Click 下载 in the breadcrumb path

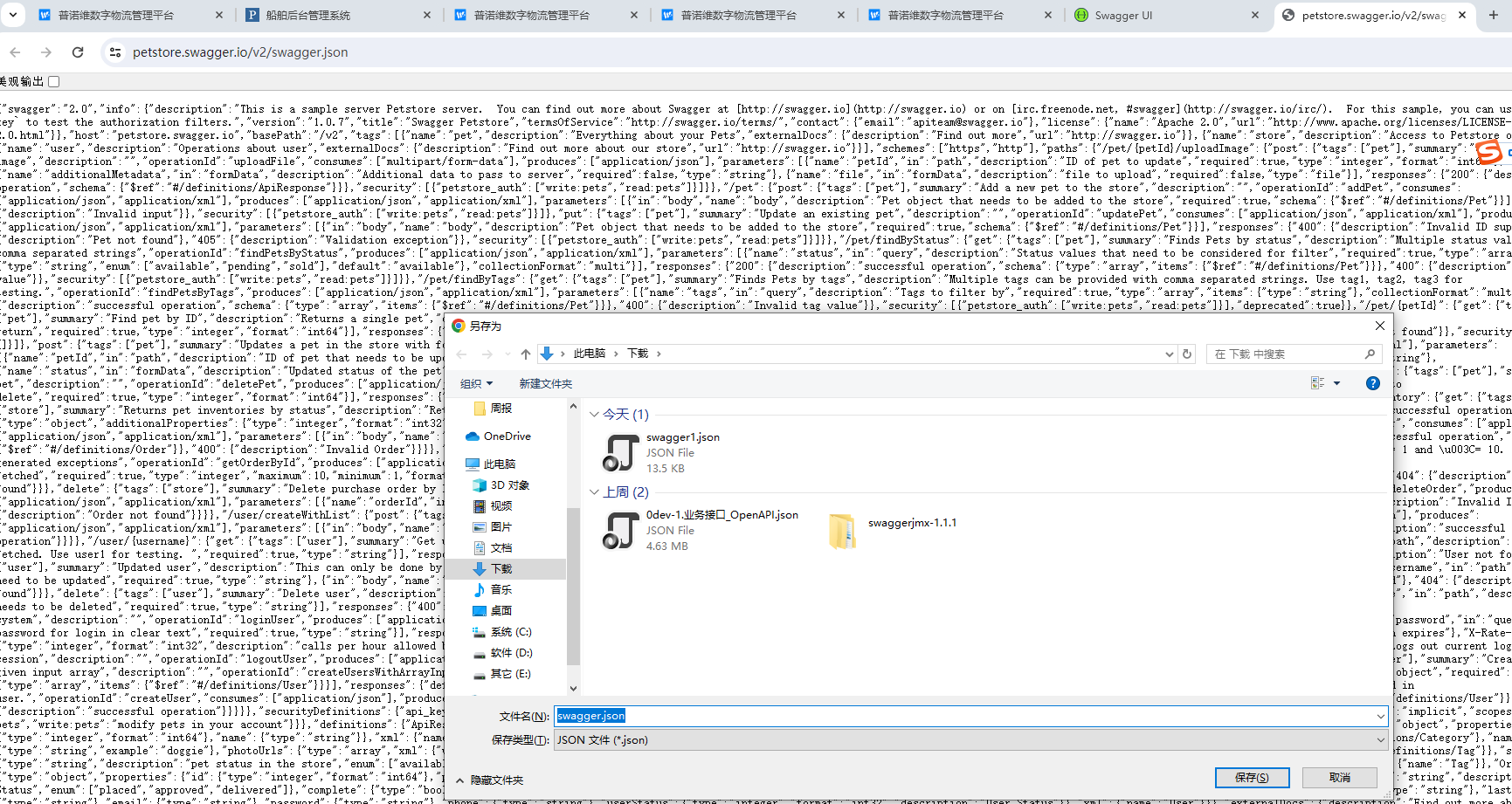pos(638,354)
